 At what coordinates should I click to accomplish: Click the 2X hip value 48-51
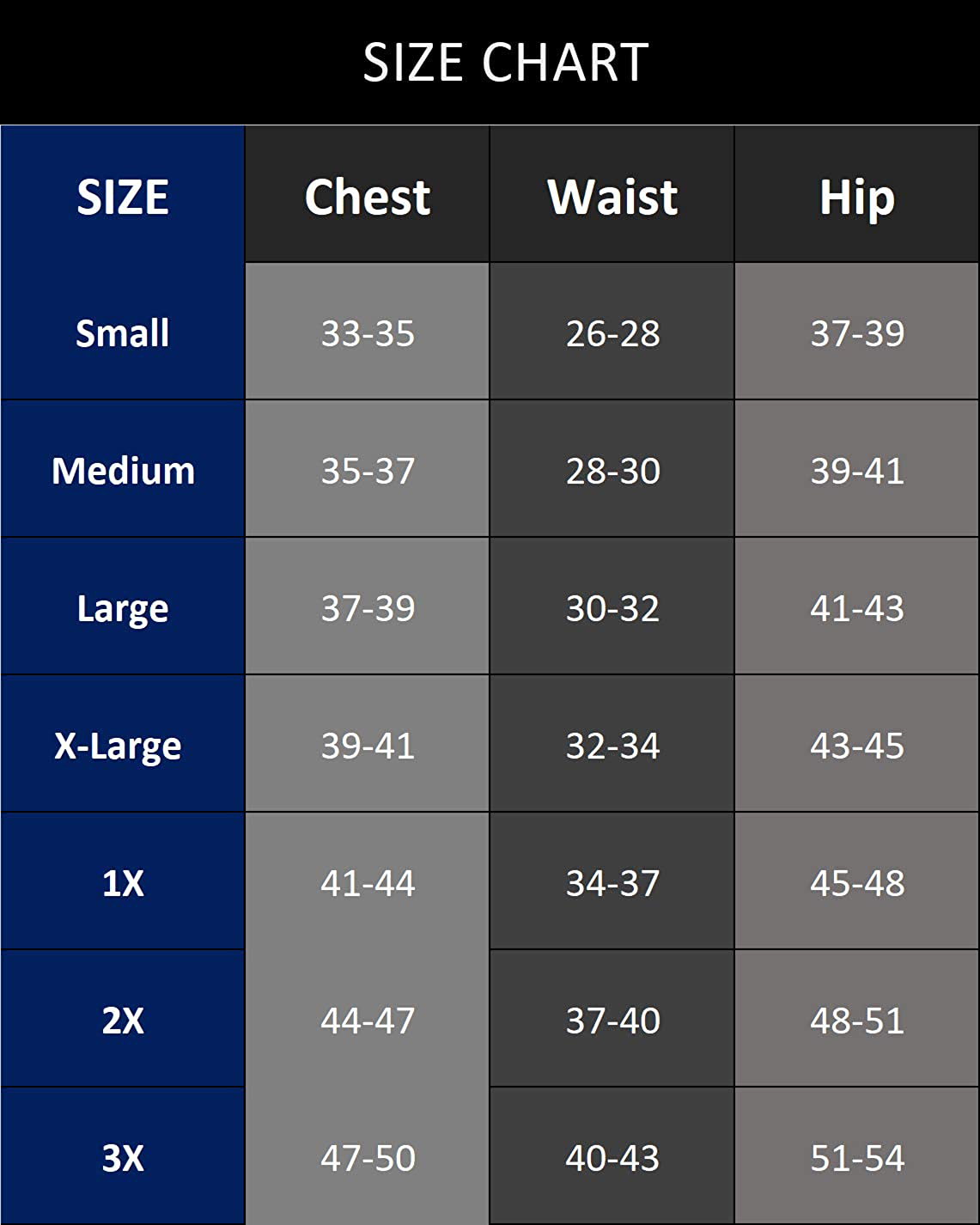click(x=857, y=1021)
